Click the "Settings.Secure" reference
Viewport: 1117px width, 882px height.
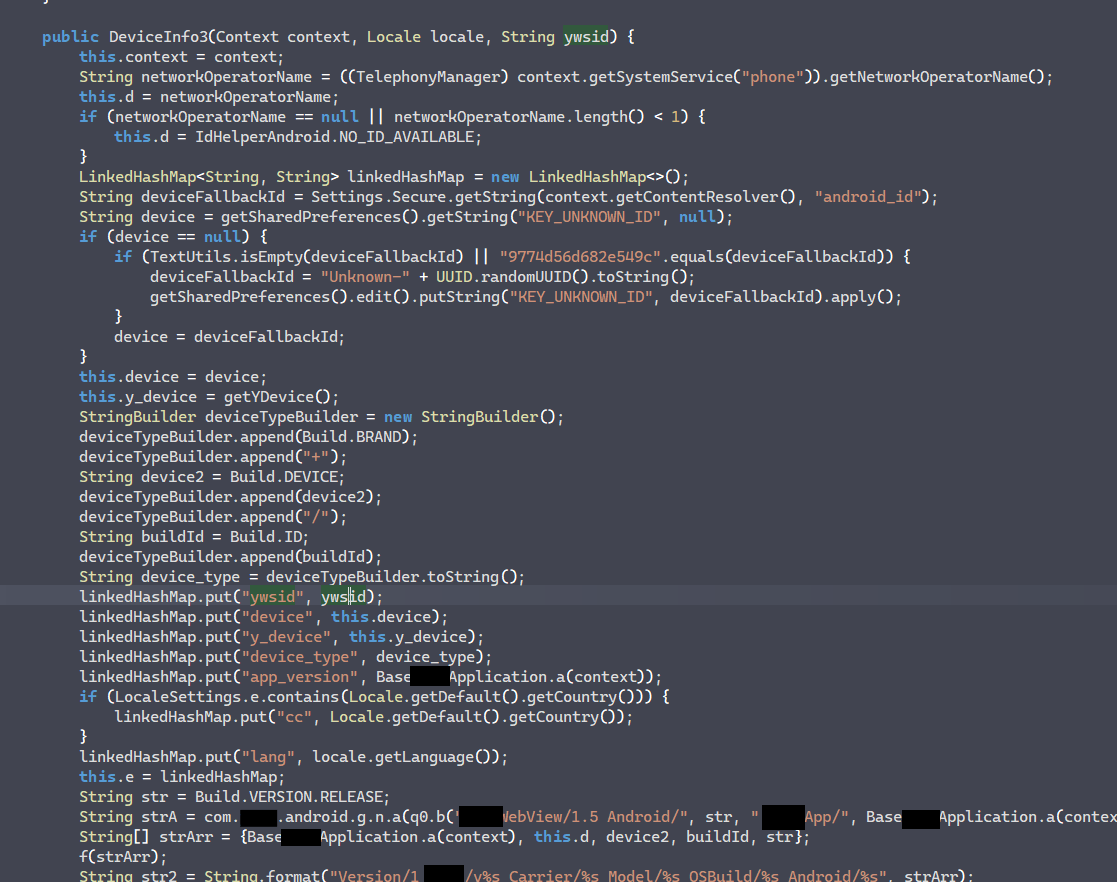(x=378, y=197)
